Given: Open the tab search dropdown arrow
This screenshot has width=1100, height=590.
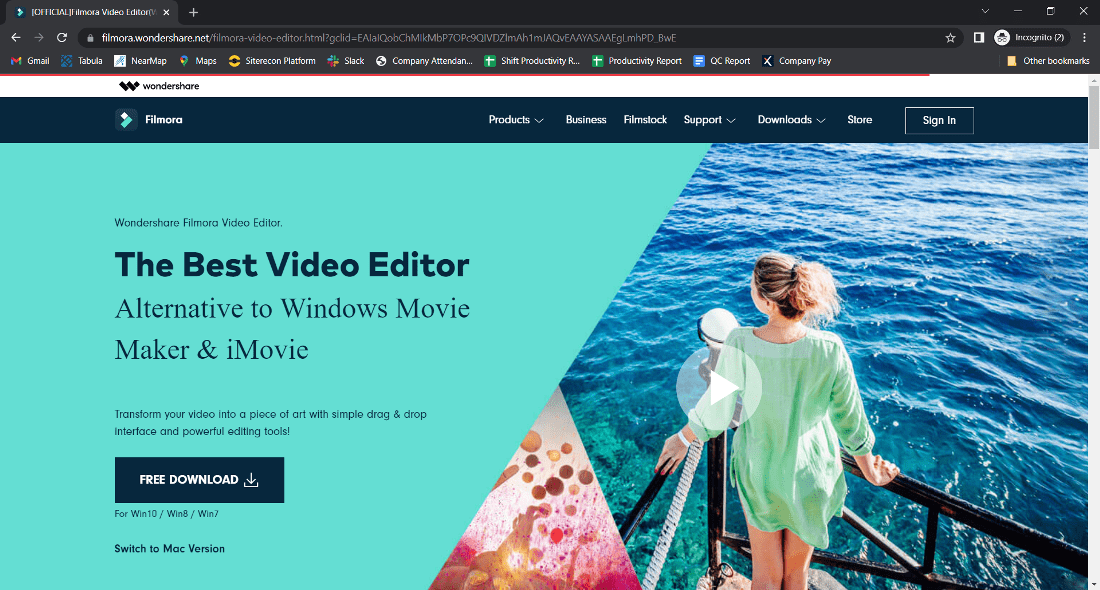Looking at the screenshot, I should (985, 11).
